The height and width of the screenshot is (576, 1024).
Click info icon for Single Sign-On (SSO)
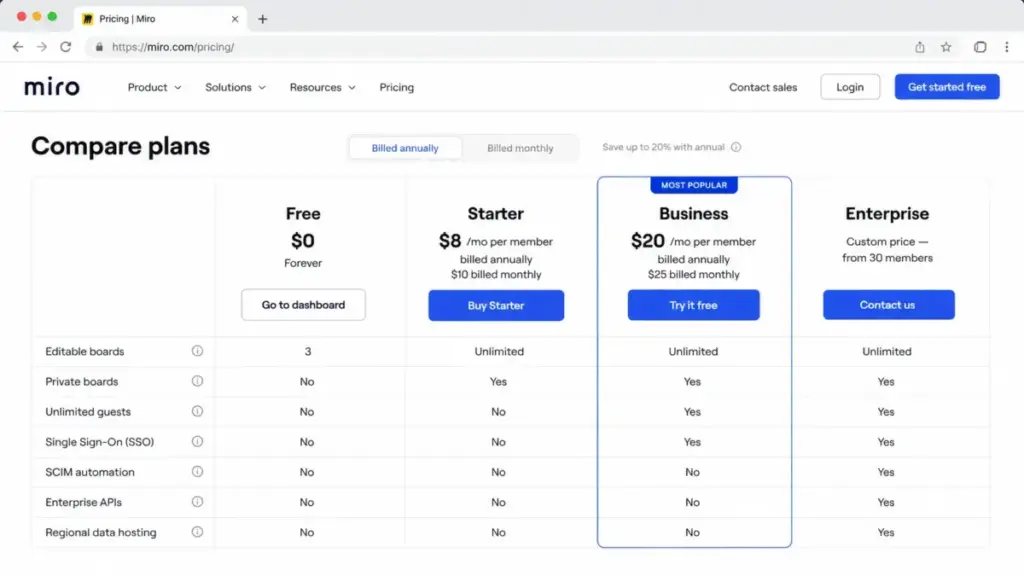(197, 441)
